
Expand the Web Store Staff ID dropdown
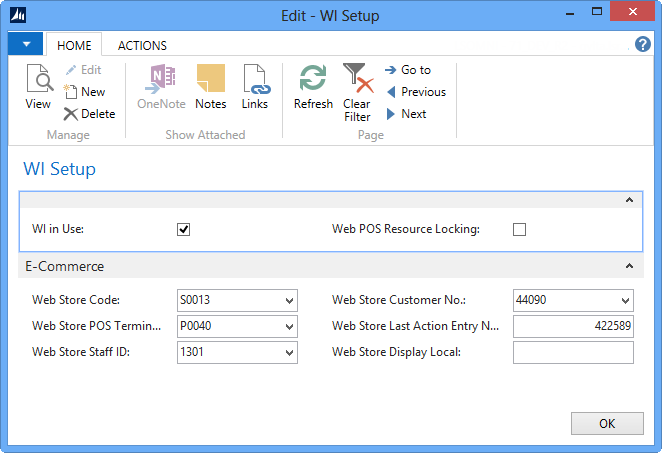tap(289, 352)
